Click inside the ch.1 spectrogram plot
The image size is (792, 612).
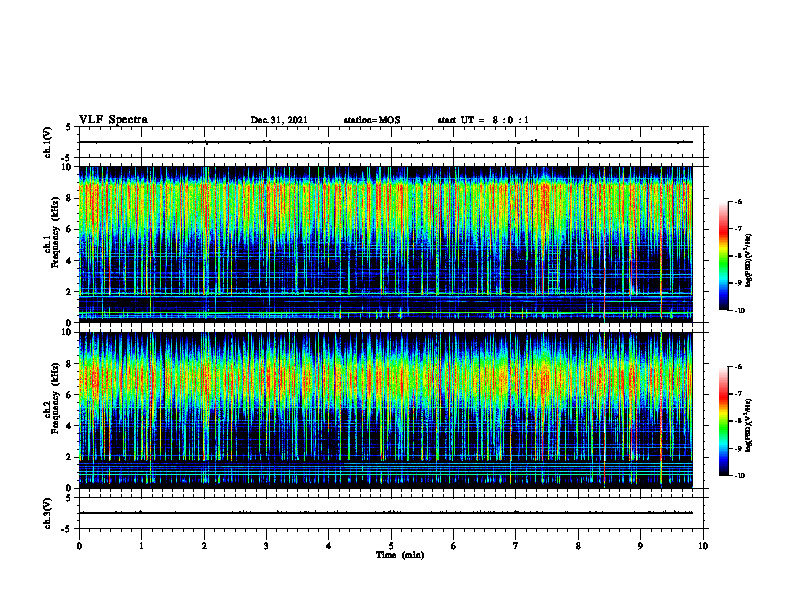pos(385,244)
